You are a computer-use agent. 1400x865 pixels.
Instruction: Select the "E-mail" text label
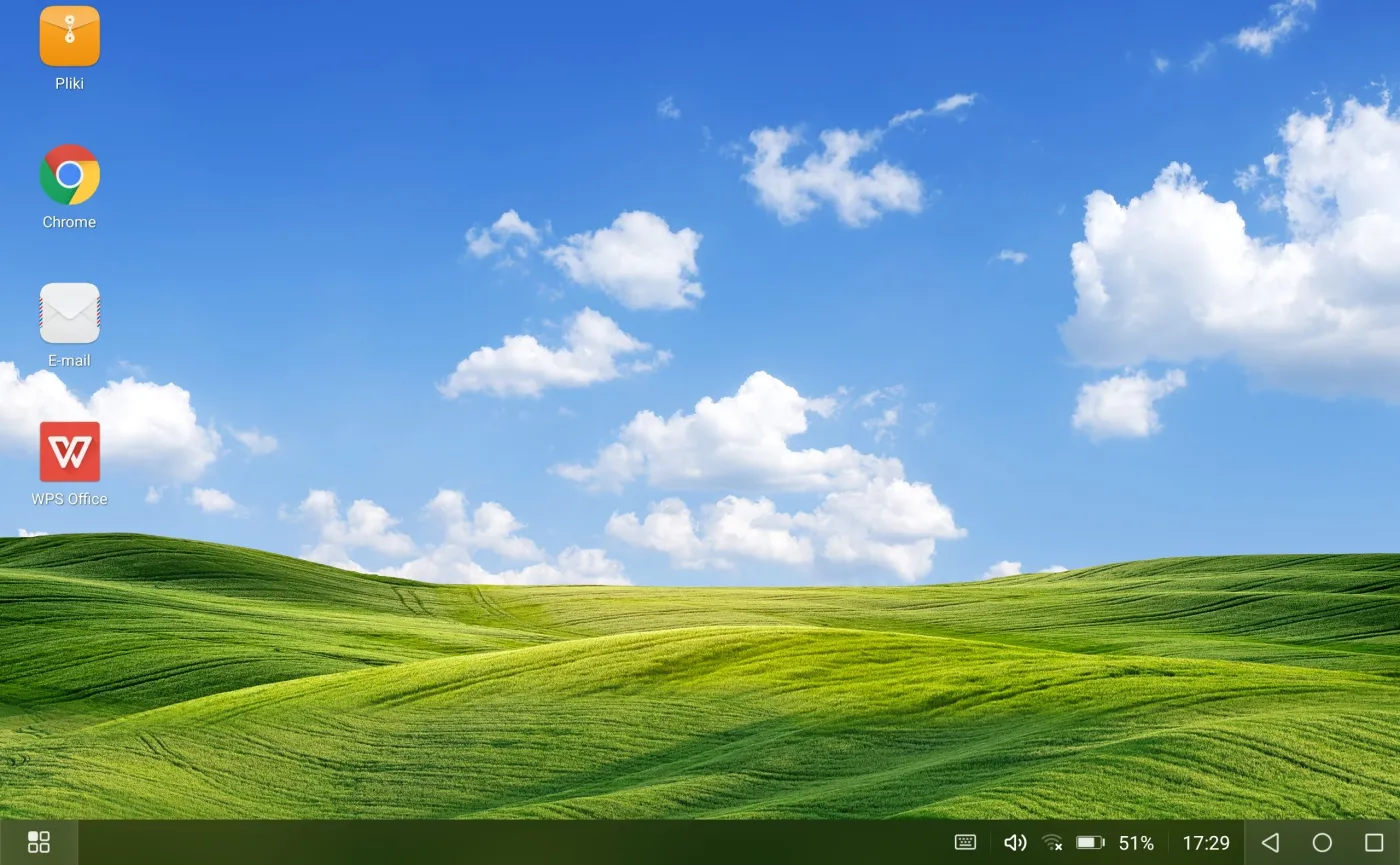pyautogui.click(x=69, y=360)
